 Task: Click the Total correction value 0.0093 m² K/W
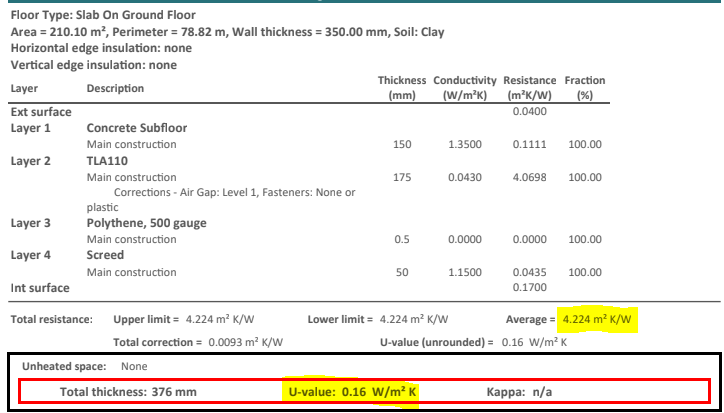tap(246, 342)
